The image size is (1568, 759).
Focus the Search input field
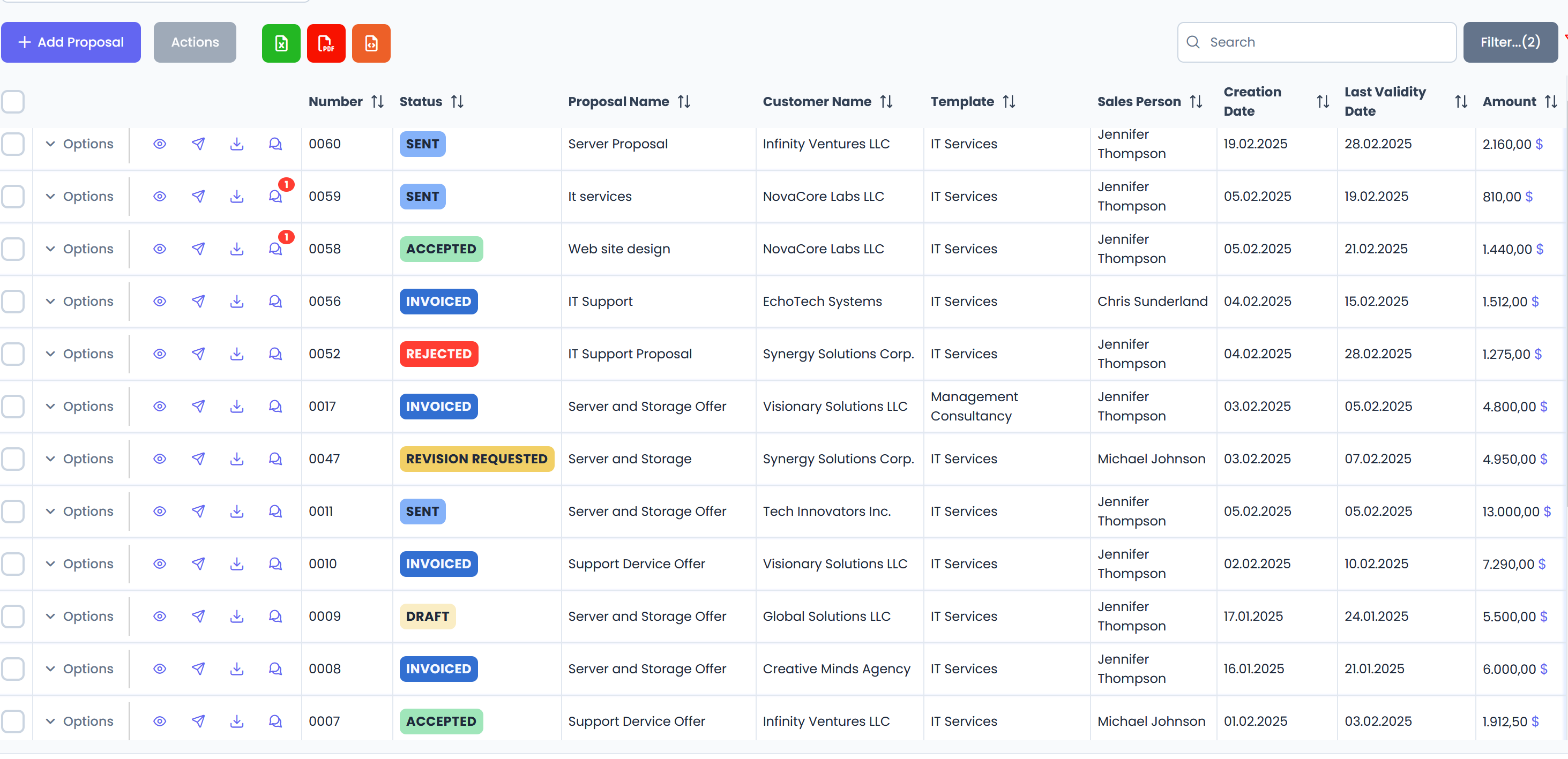click(1316, 42)
